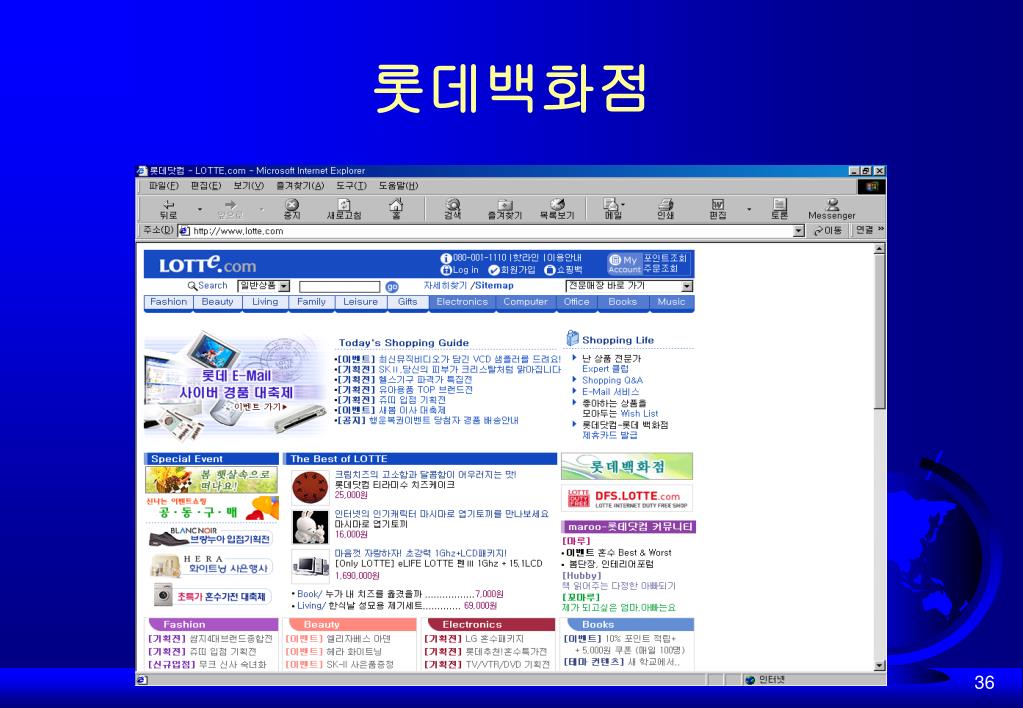Image resolution: width=1023 pixels, height=708 pixels.
Task: Click the Shopping Life bag icon
Action: coord(572,338)
